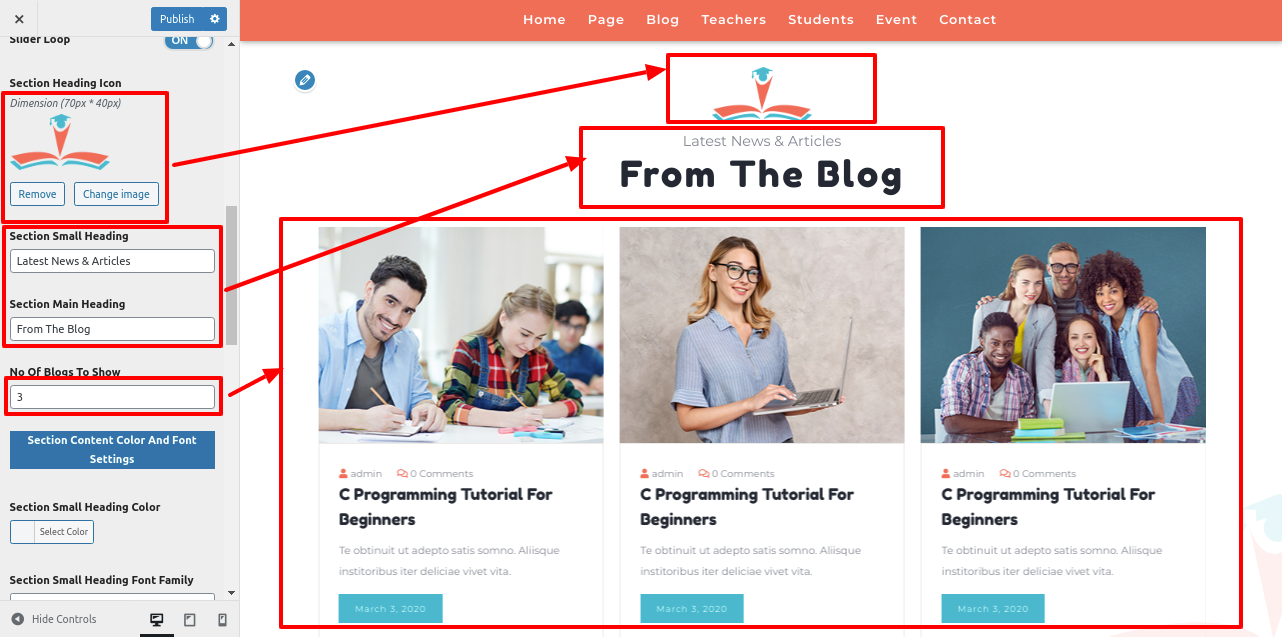Select the heading icon thumbnail in sidebar
Image resolution: width=1282 pixels, height=637 pixels.
coord(60,141)
